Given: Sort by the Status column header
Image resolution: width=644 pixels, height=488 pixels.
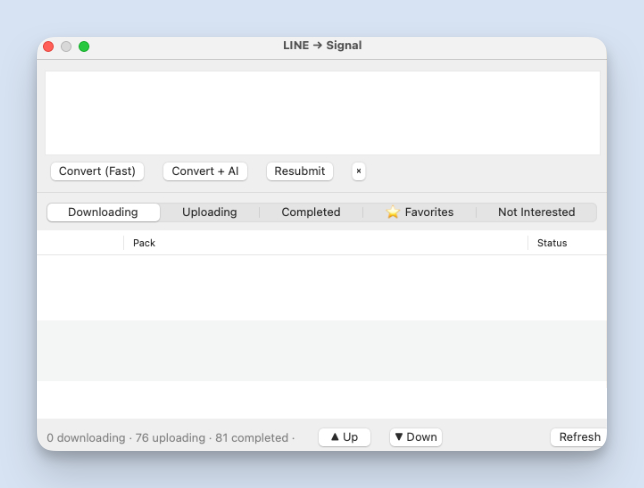Looking at the screenshot, I should (x=567, y=243).
